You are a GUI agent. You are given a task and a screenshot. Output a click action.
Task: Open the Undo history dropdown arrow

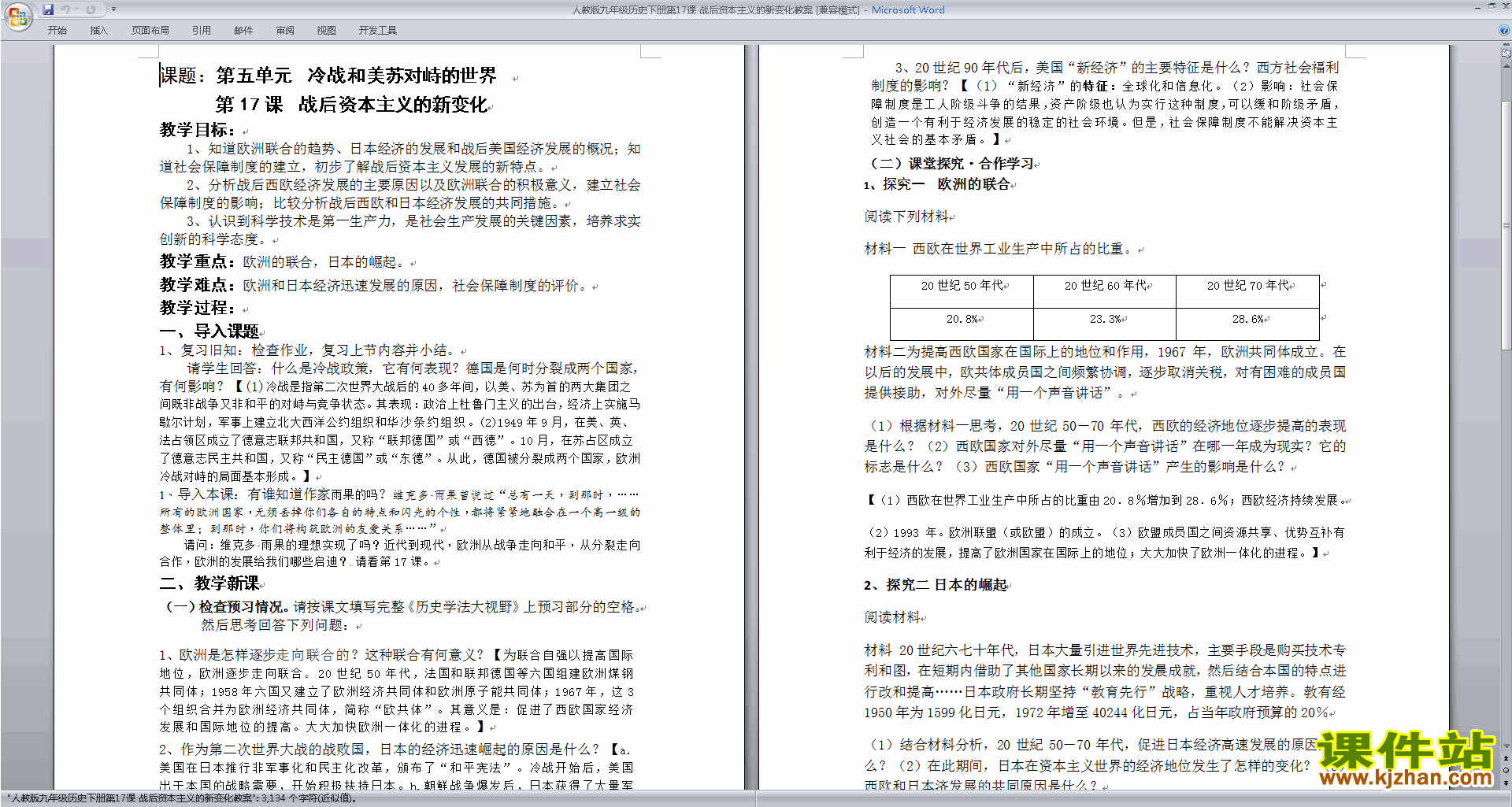[76, 9]
